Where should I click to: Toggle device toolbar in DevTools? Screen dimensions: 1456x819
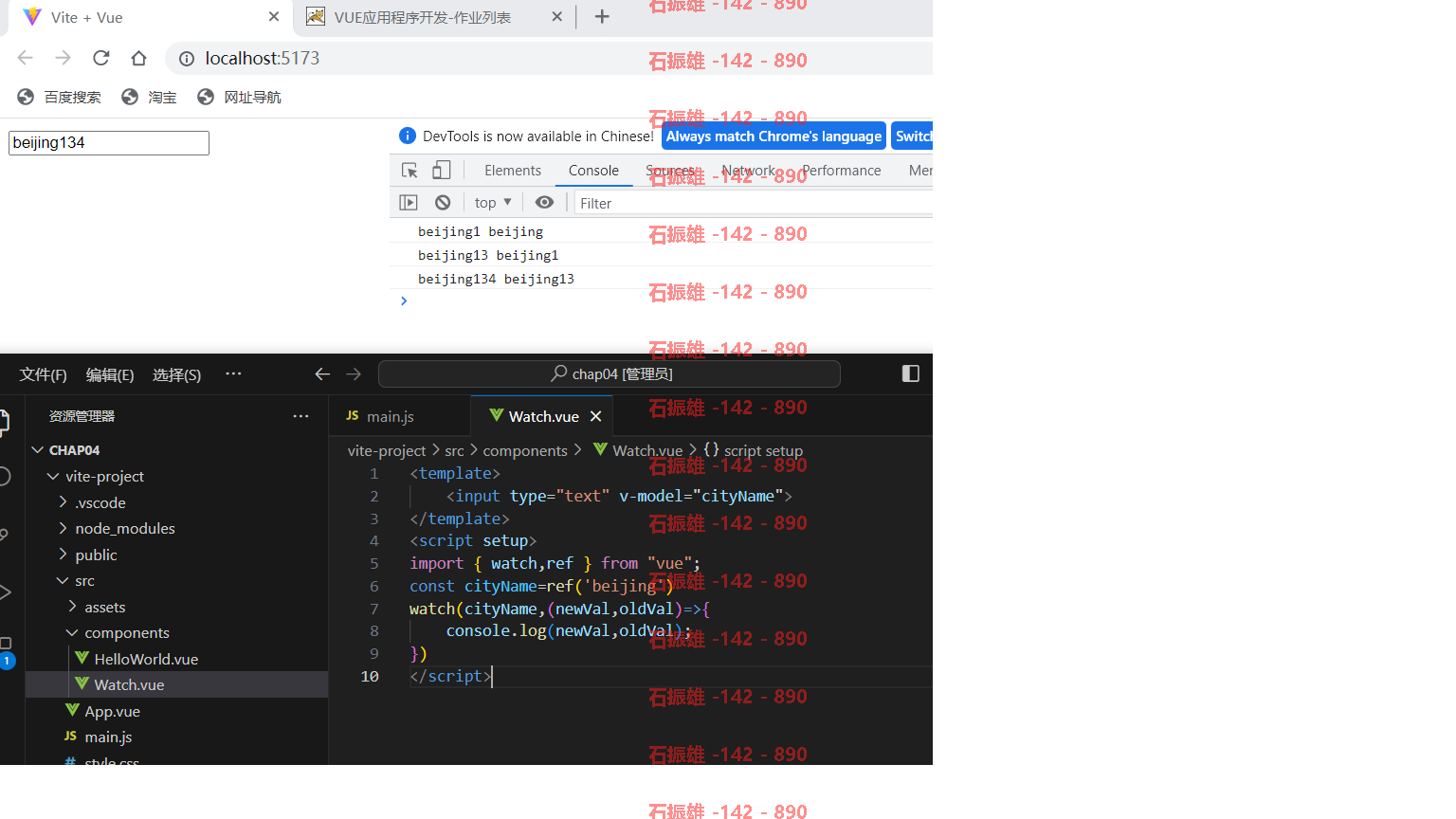[x=442, y=171]
